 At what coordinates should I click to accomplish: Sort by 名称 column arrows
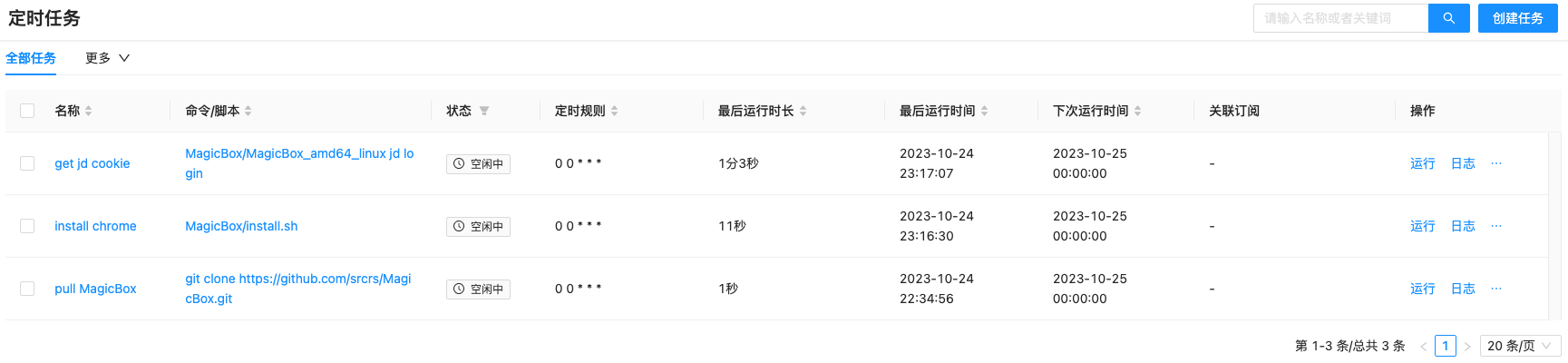coord(88,111)
